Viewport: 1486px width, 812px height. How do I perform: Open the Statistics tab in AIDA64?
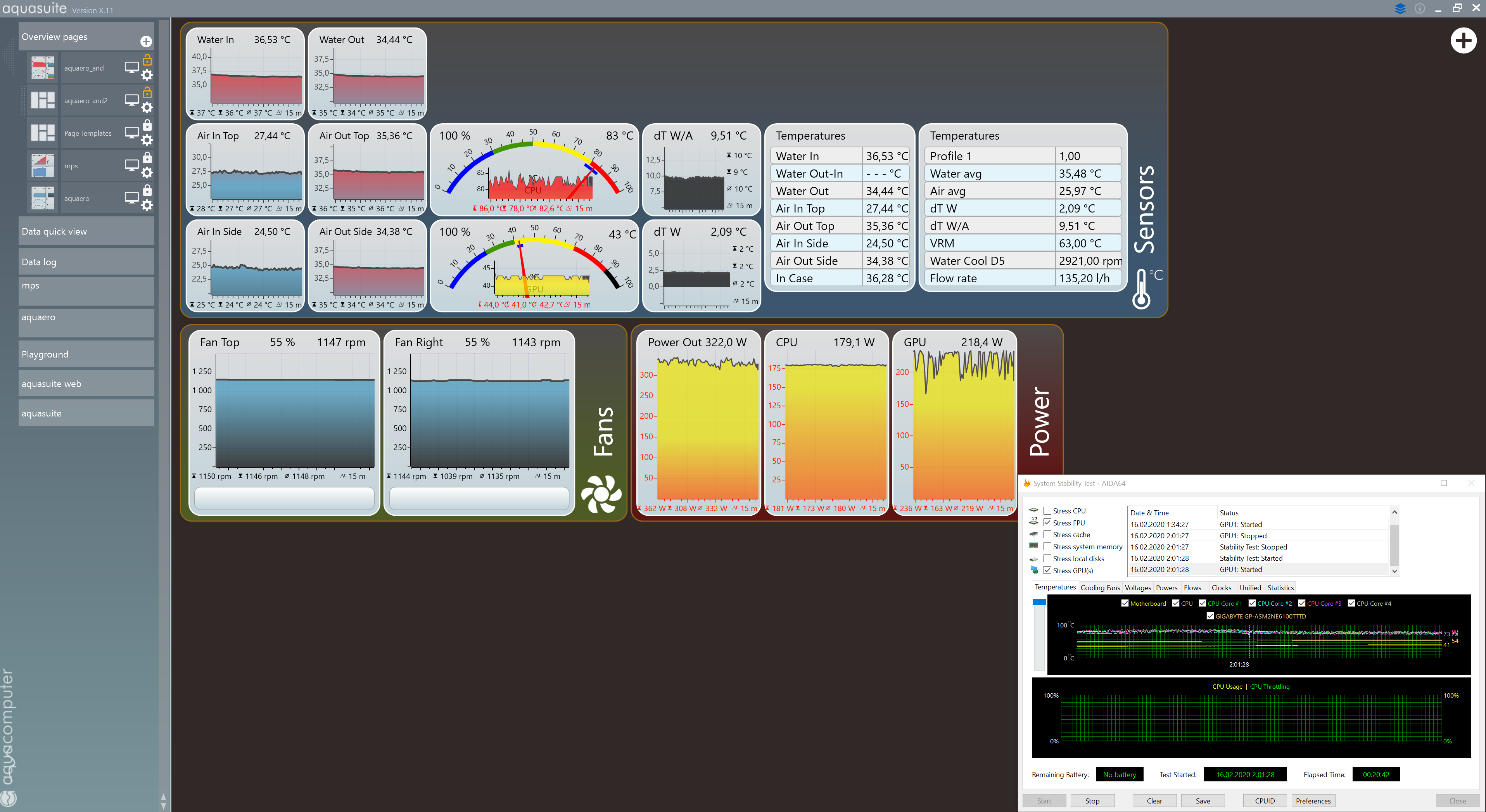(x=1280, y=587)
